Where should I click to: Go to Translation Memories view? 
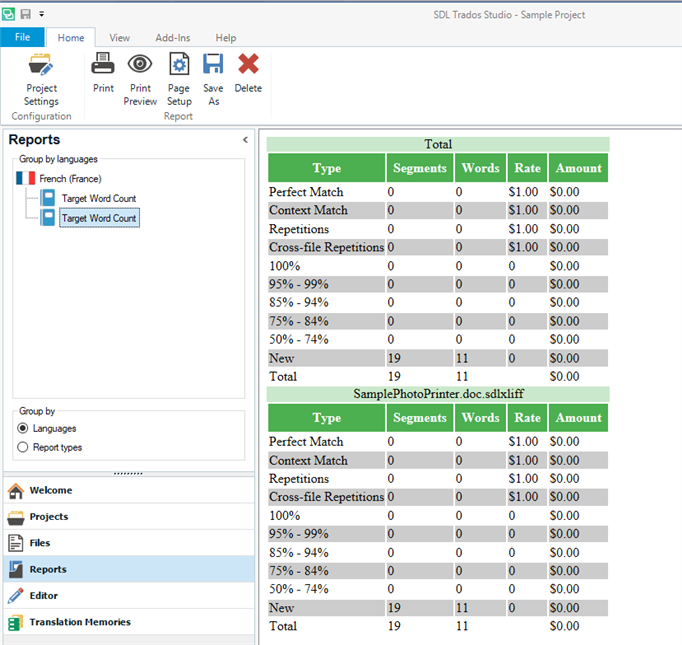tap(129, 622)
